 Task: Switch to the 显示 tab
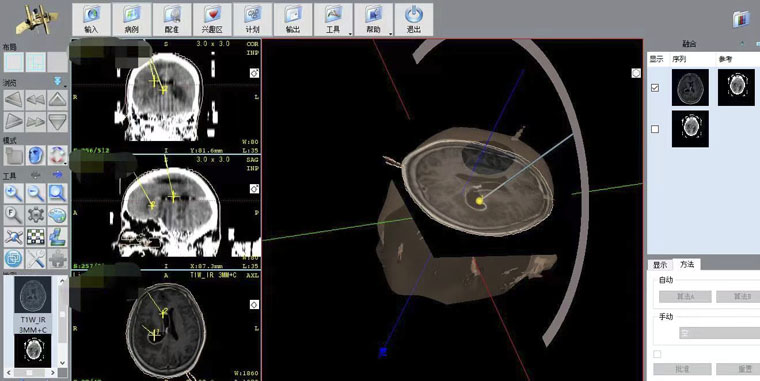tap(660, 265)
